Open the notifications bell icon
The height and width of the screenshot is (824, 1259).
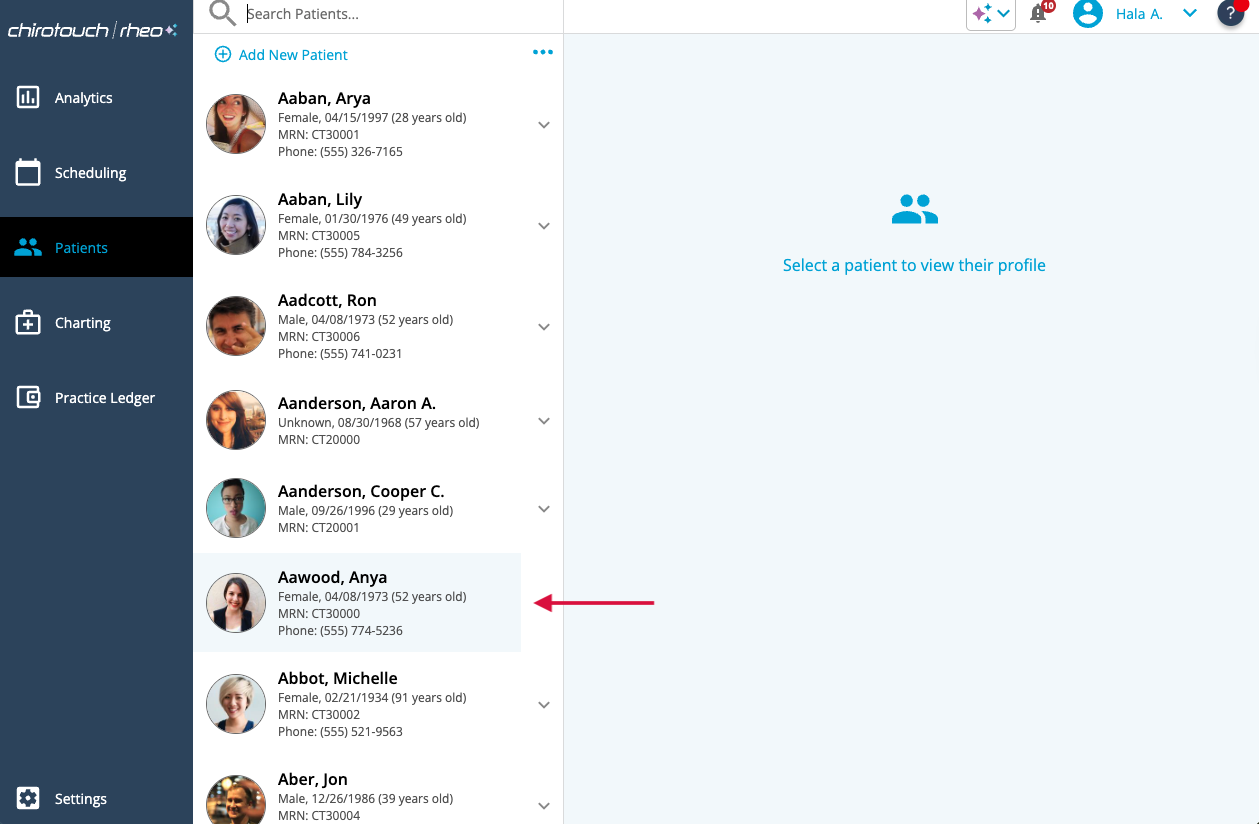[x=1039, y=14]
